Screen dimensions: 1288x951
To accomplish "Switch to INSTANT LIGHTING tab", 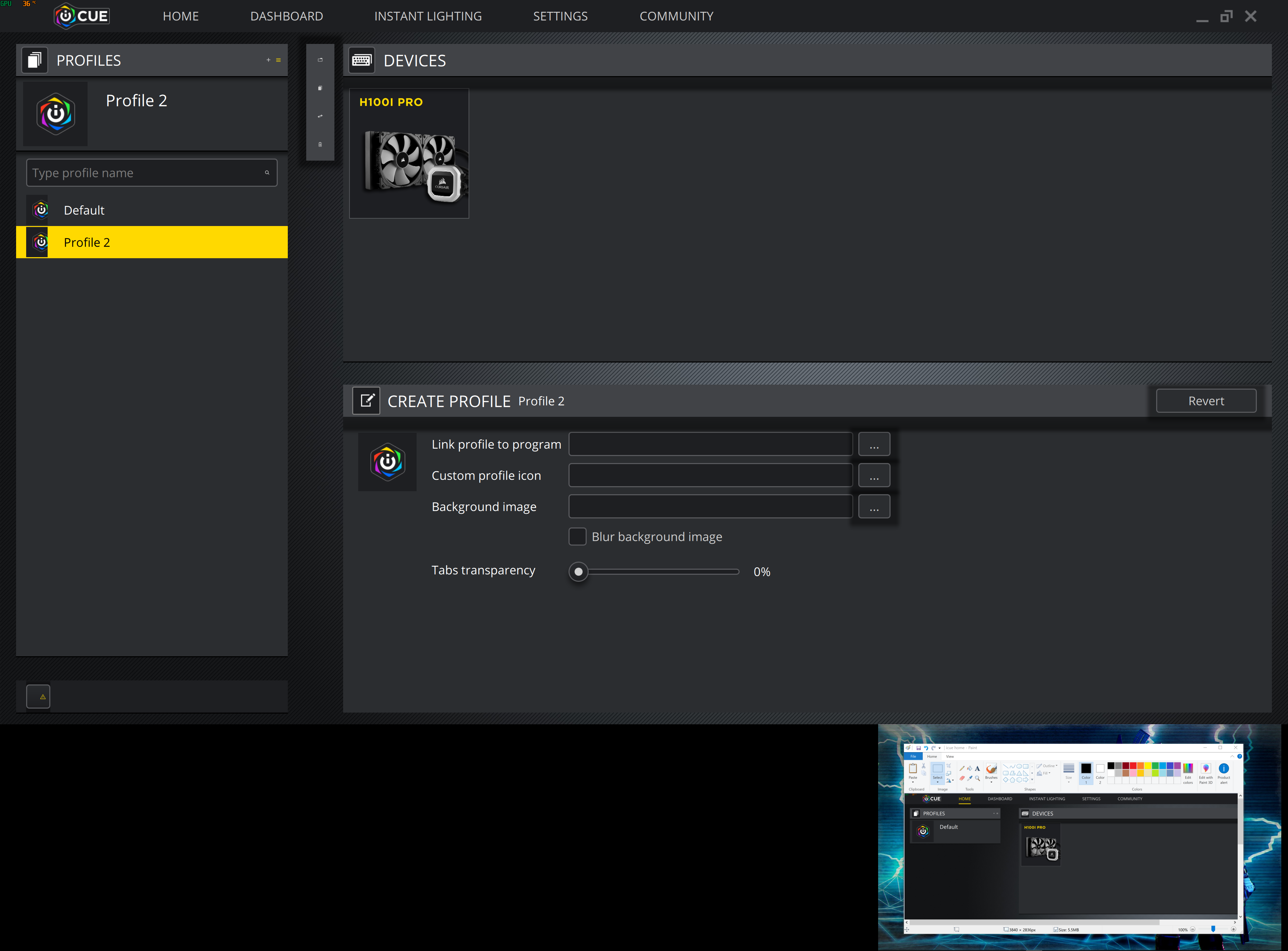I will [428, 16].
